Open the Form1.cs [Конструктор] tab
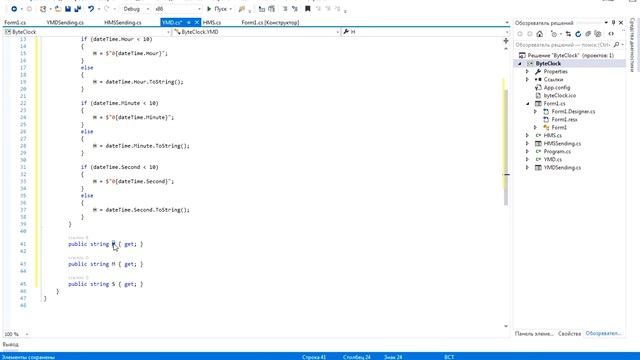640x360 pixels. pyautogui.click(x=270, y=22)
